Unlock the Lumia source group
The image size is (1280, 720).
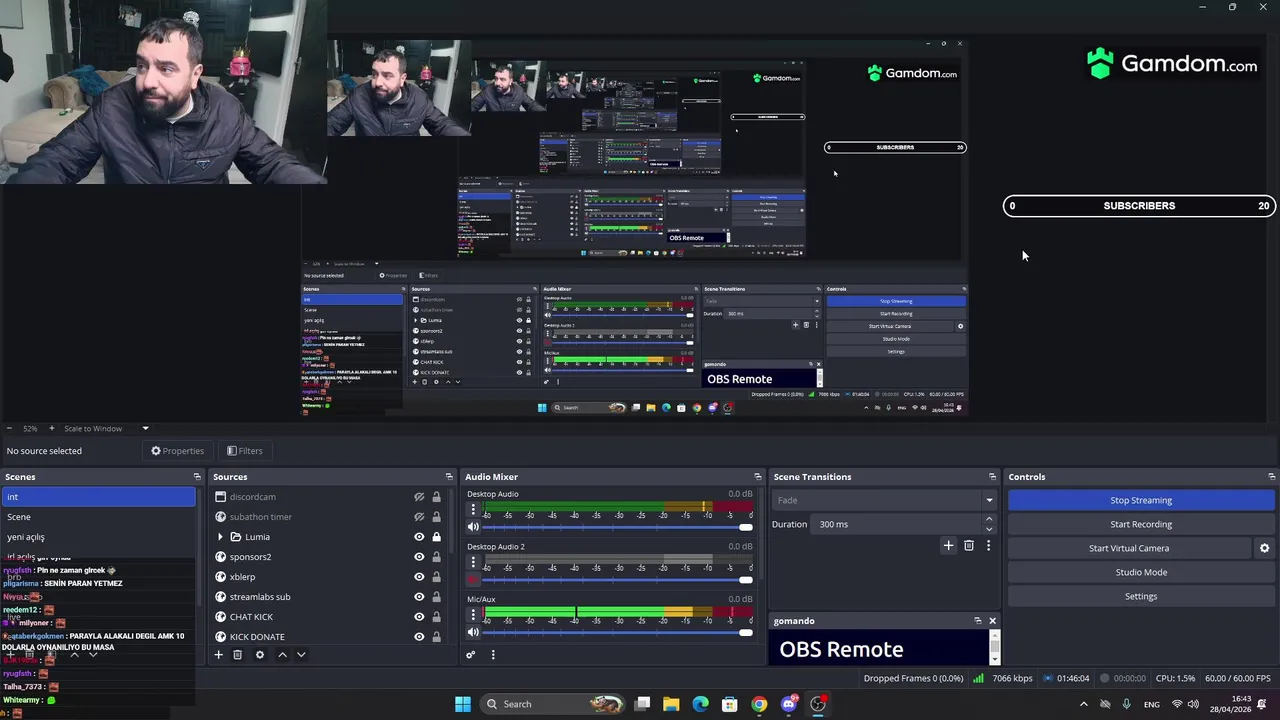pos(436,537)
